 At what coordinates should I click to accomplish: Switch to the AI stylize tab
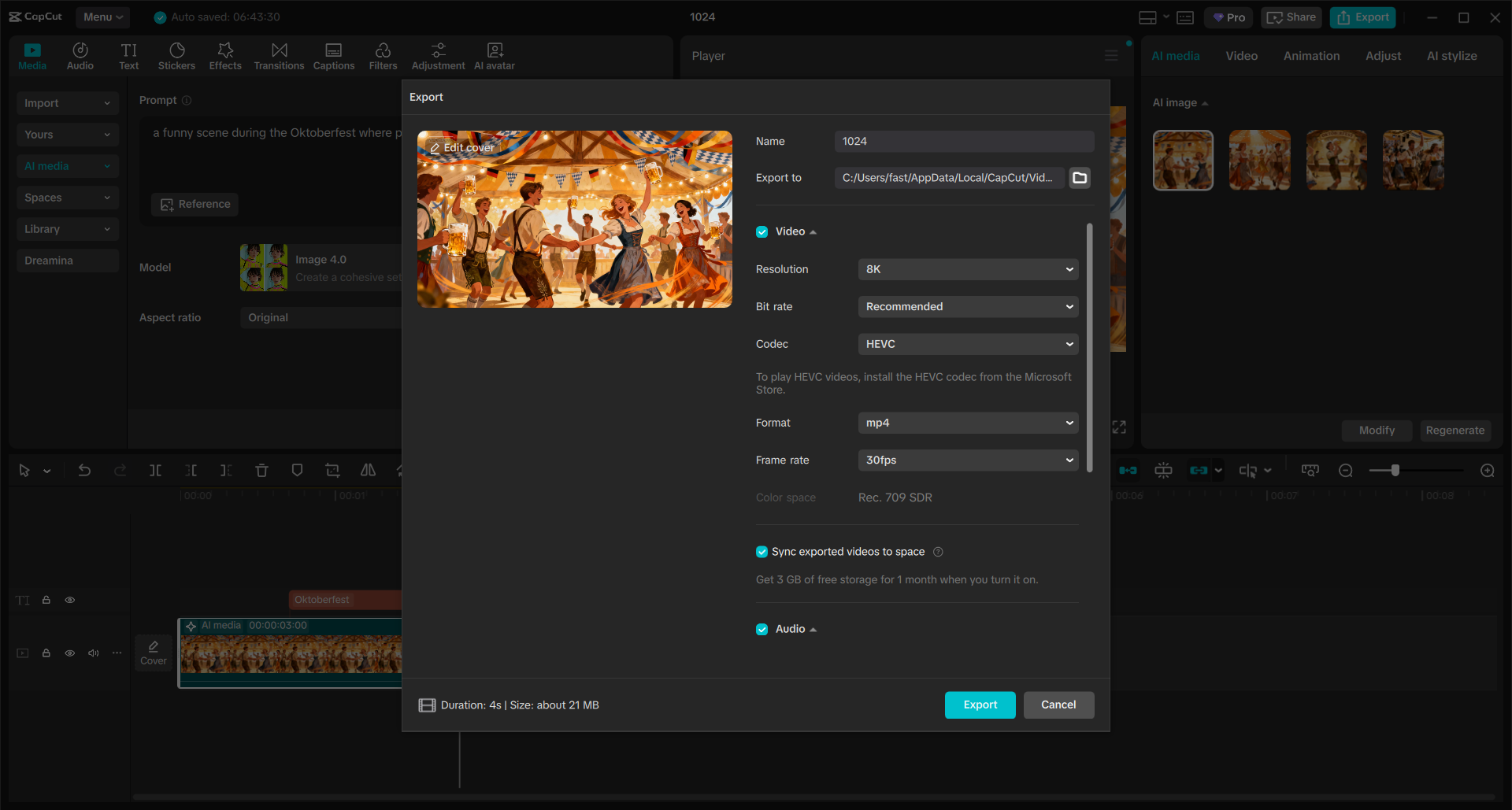click(x=1451, y=55)
